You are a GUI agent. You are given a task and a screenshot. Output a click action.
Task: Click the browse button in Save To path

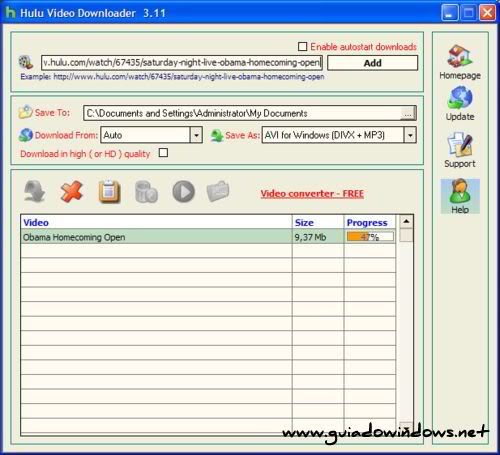[x=408, y=113]
